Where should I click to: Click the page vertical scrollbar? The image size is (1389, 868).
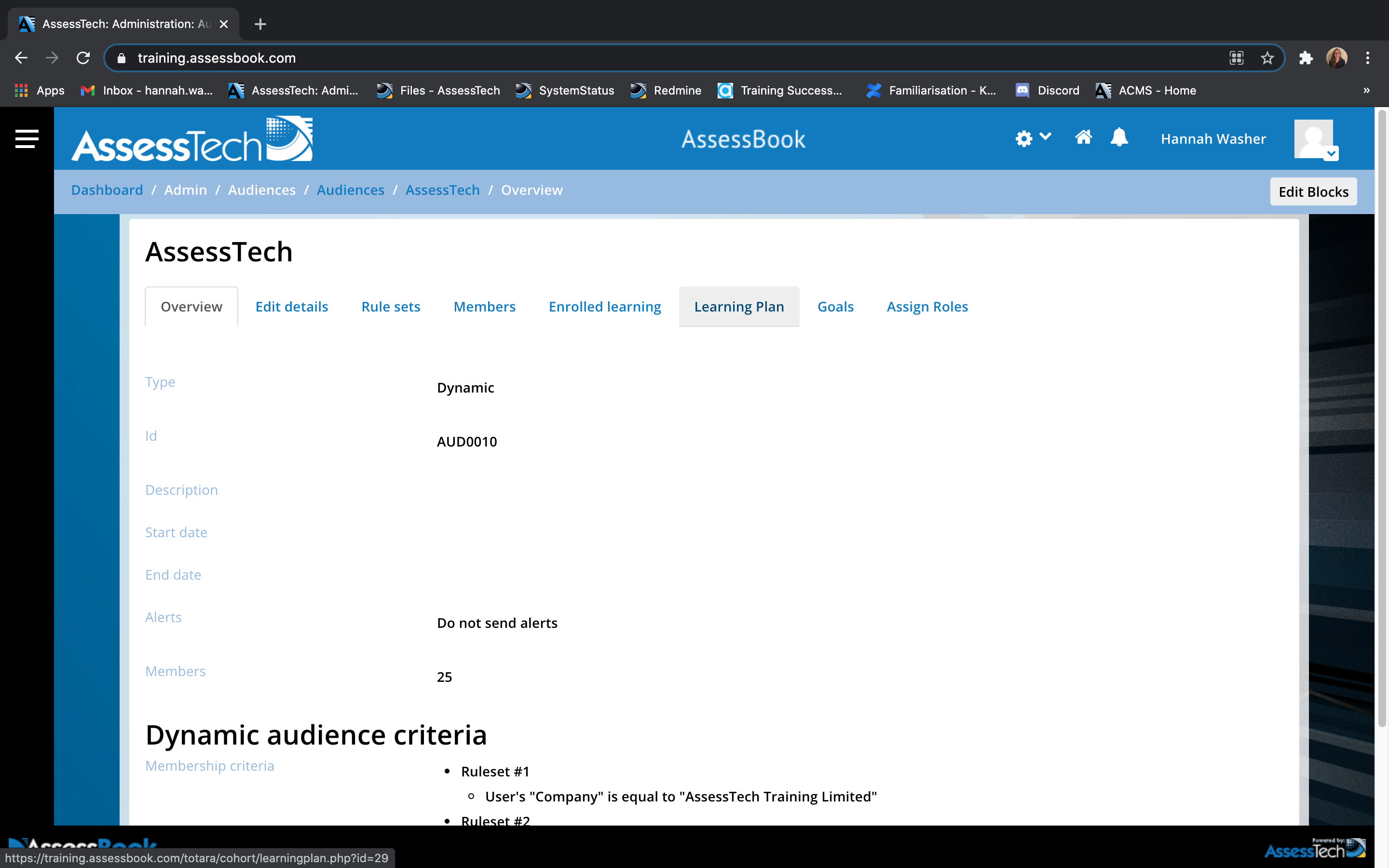tap(1382, 418)
